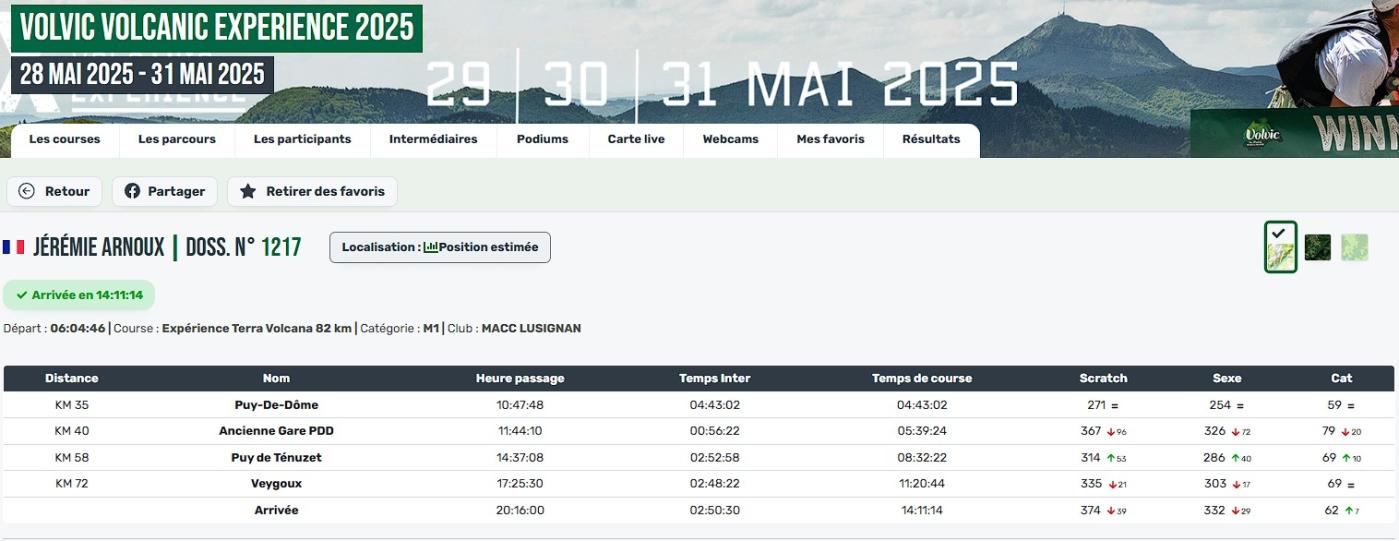Click the French flag beside runner name

14,247
